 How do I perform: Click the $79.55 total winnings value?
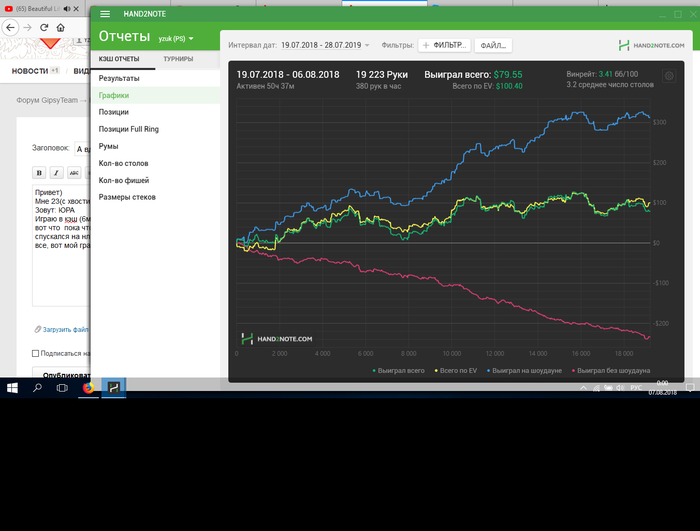pos(508,75)
